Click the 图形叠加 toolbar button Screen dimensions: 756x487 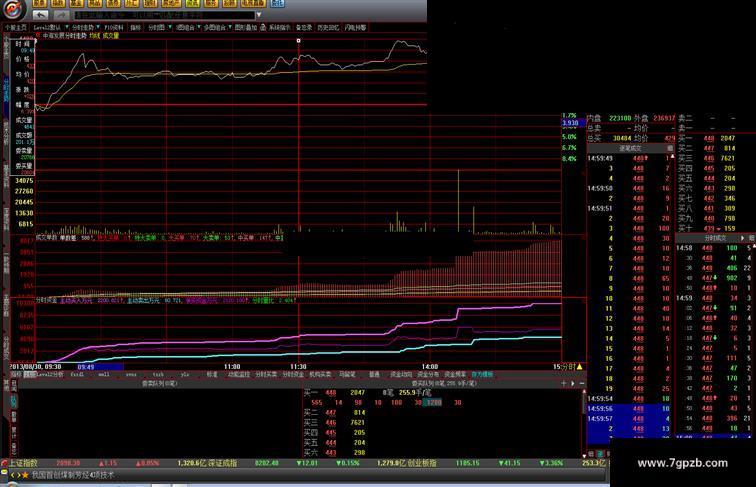[x=246, y=27]
